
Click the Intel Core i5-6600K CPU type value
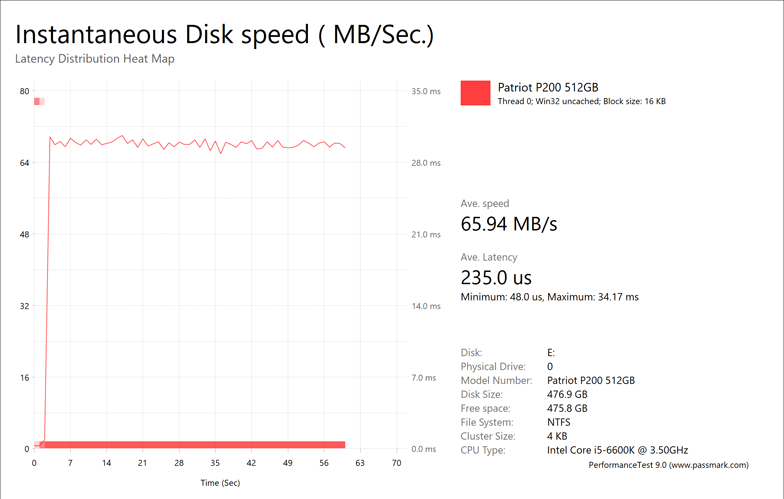[x=617, y=451]
